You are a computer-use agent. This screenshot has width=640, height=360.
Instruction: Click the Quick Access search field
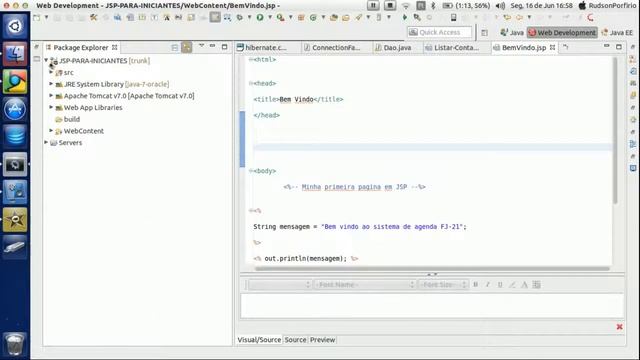(440, 32)
